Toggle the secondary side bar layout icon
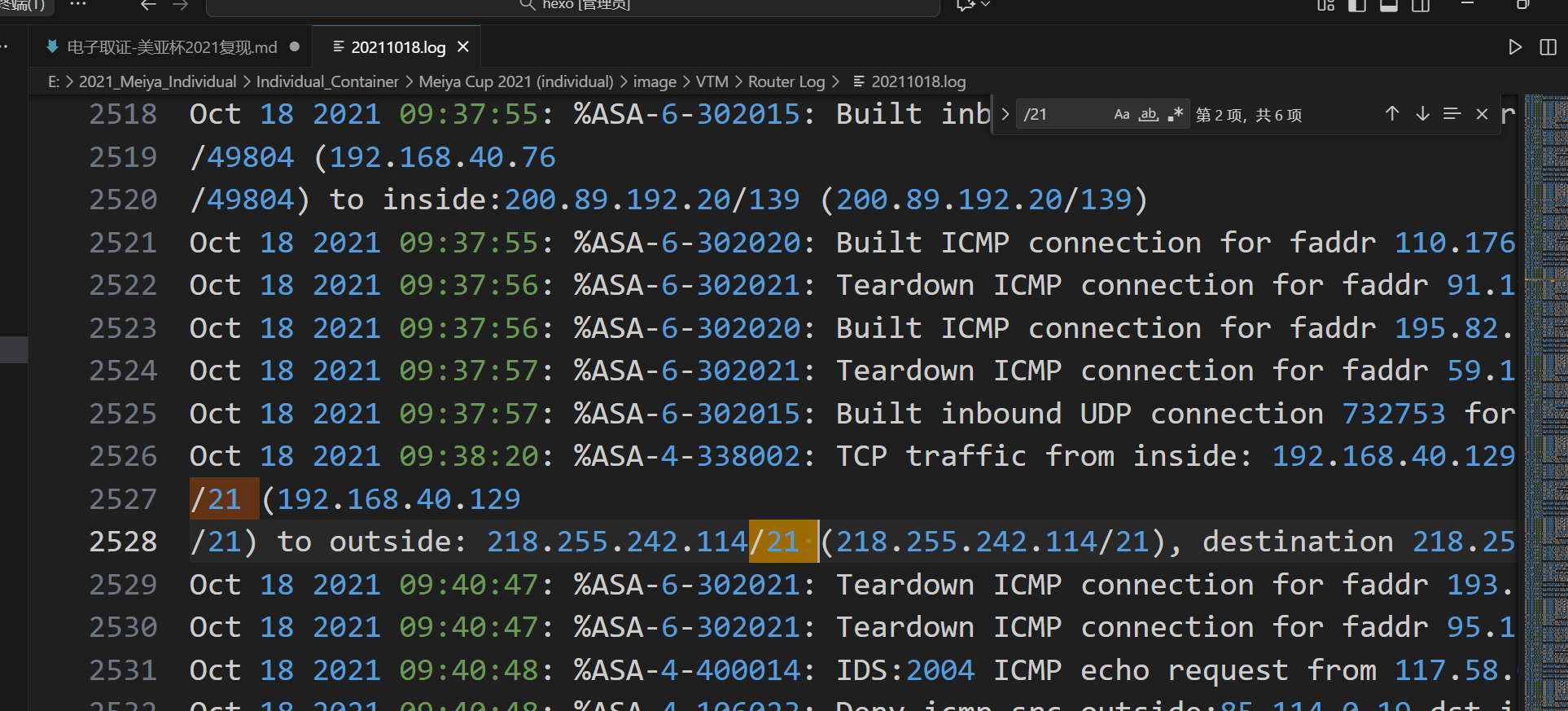 (1421, 5)
